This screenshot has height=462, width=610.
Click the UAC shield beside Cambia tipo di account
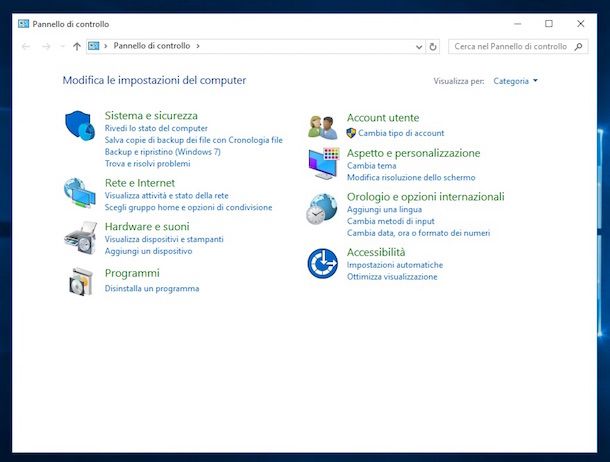[x=351, y=133]
